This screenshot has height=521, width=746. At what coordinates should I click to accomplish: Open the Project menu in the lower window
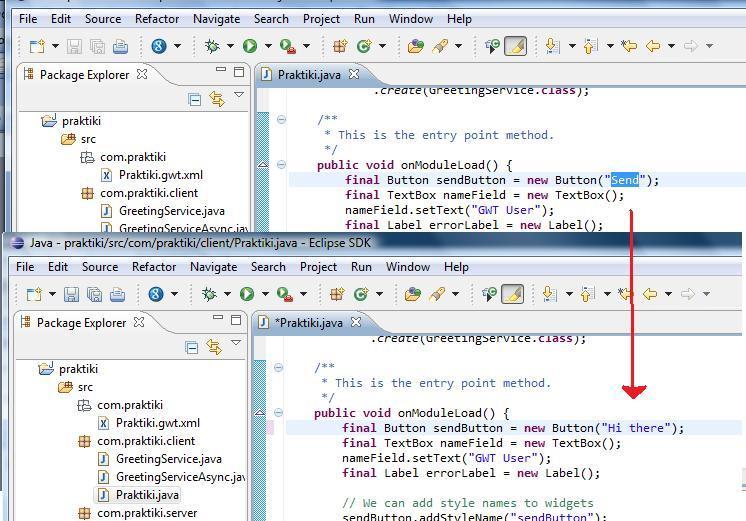tap(318, 267)
